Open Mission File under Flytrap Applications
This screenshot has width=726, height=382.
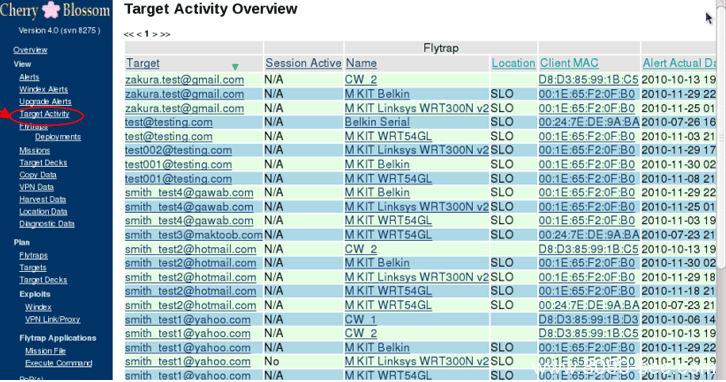pos(45,351)
